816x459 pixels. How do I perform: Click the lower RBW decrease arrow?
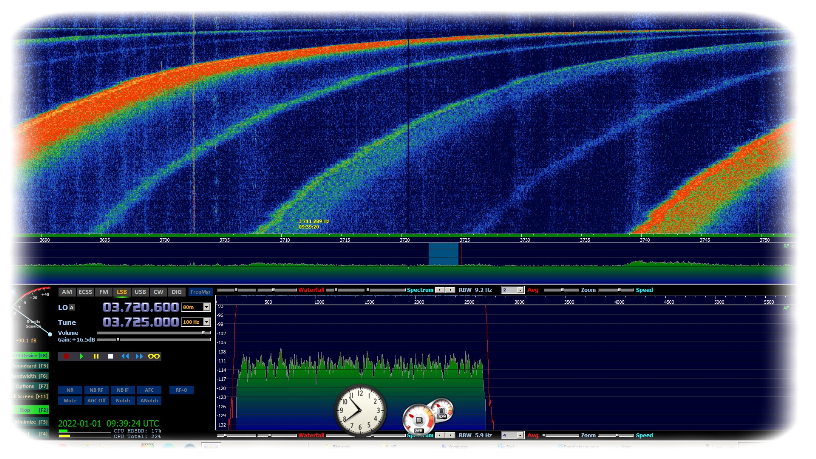click(440, 435)
